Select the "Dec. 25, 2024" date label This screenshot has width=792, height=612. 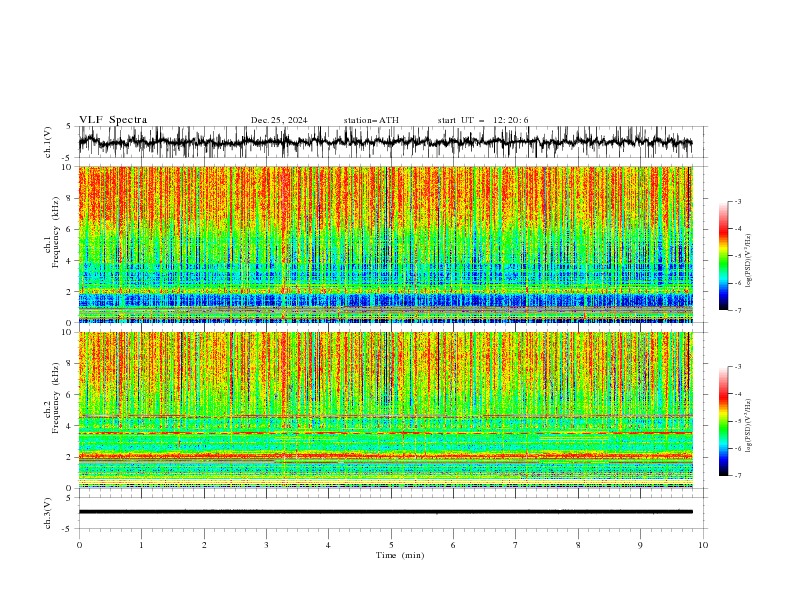coord(279,120)
